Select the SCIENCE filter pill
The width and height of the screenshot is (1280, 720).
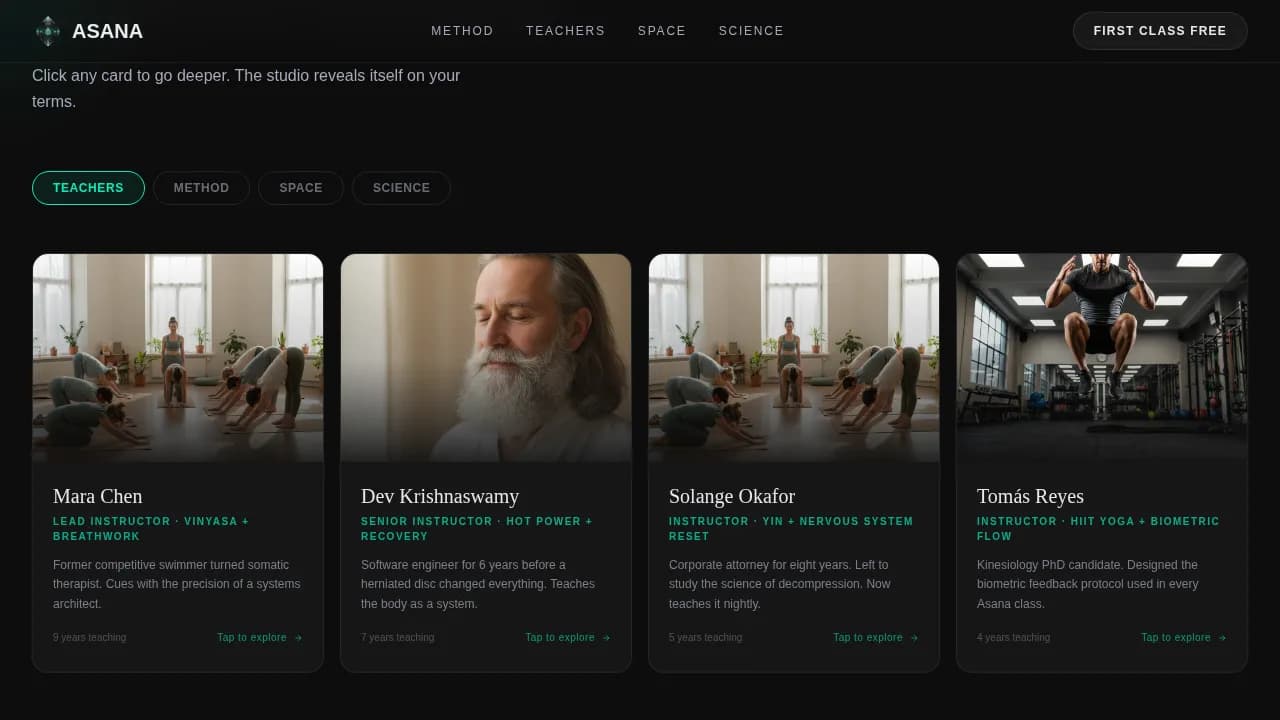[401, 188]
